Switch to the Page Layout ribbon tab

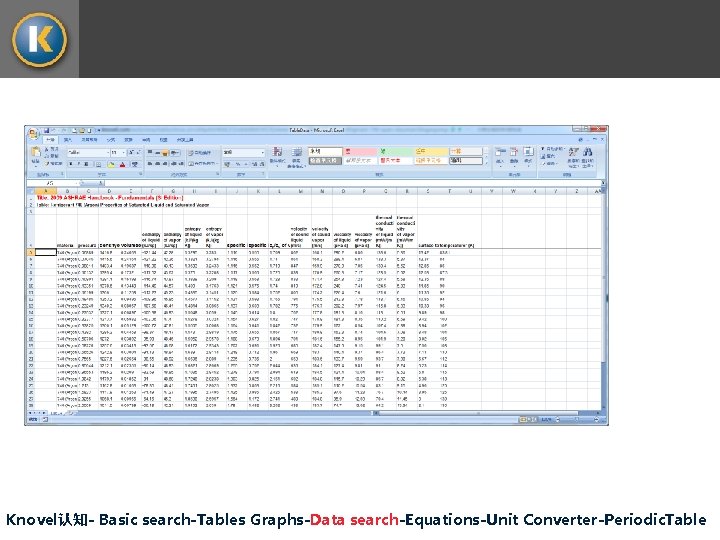(x=89, y=140)
